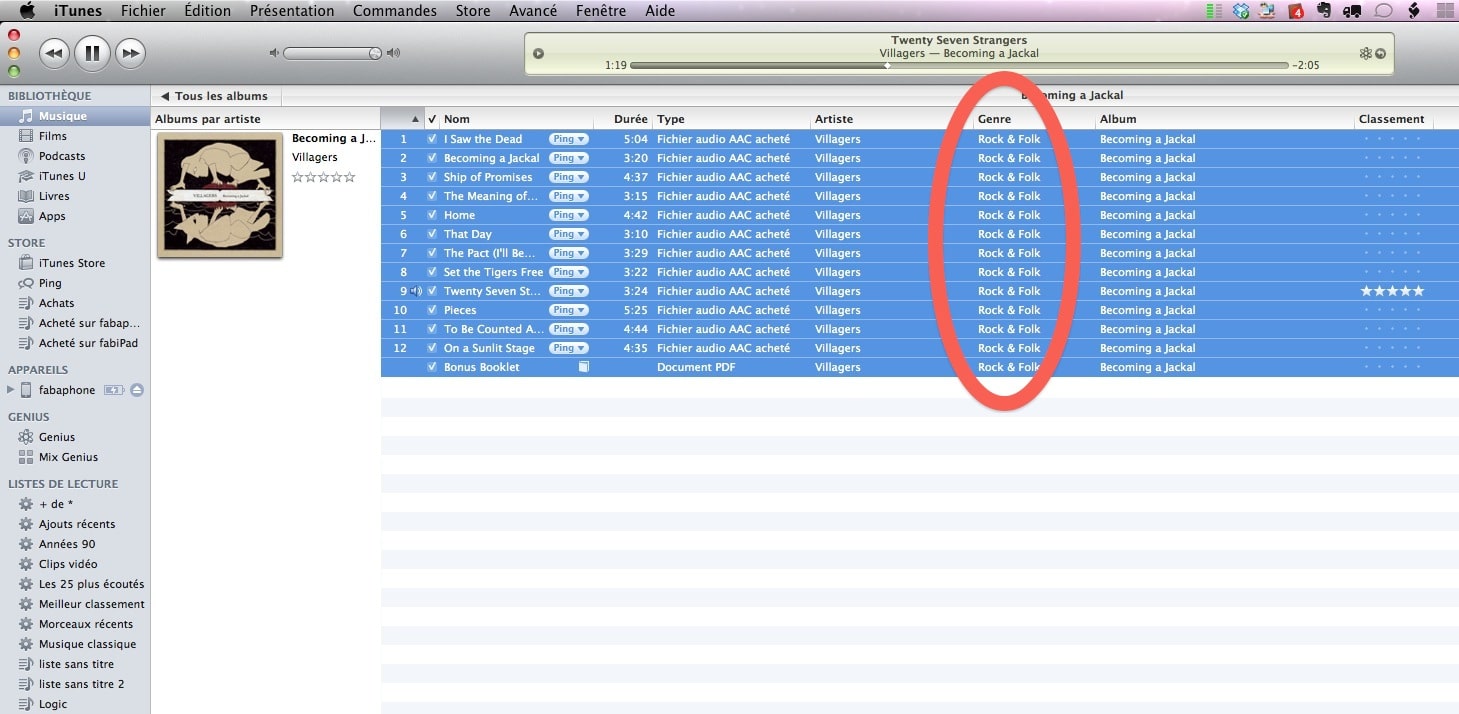Click play icon left of now-playing display

538,53
